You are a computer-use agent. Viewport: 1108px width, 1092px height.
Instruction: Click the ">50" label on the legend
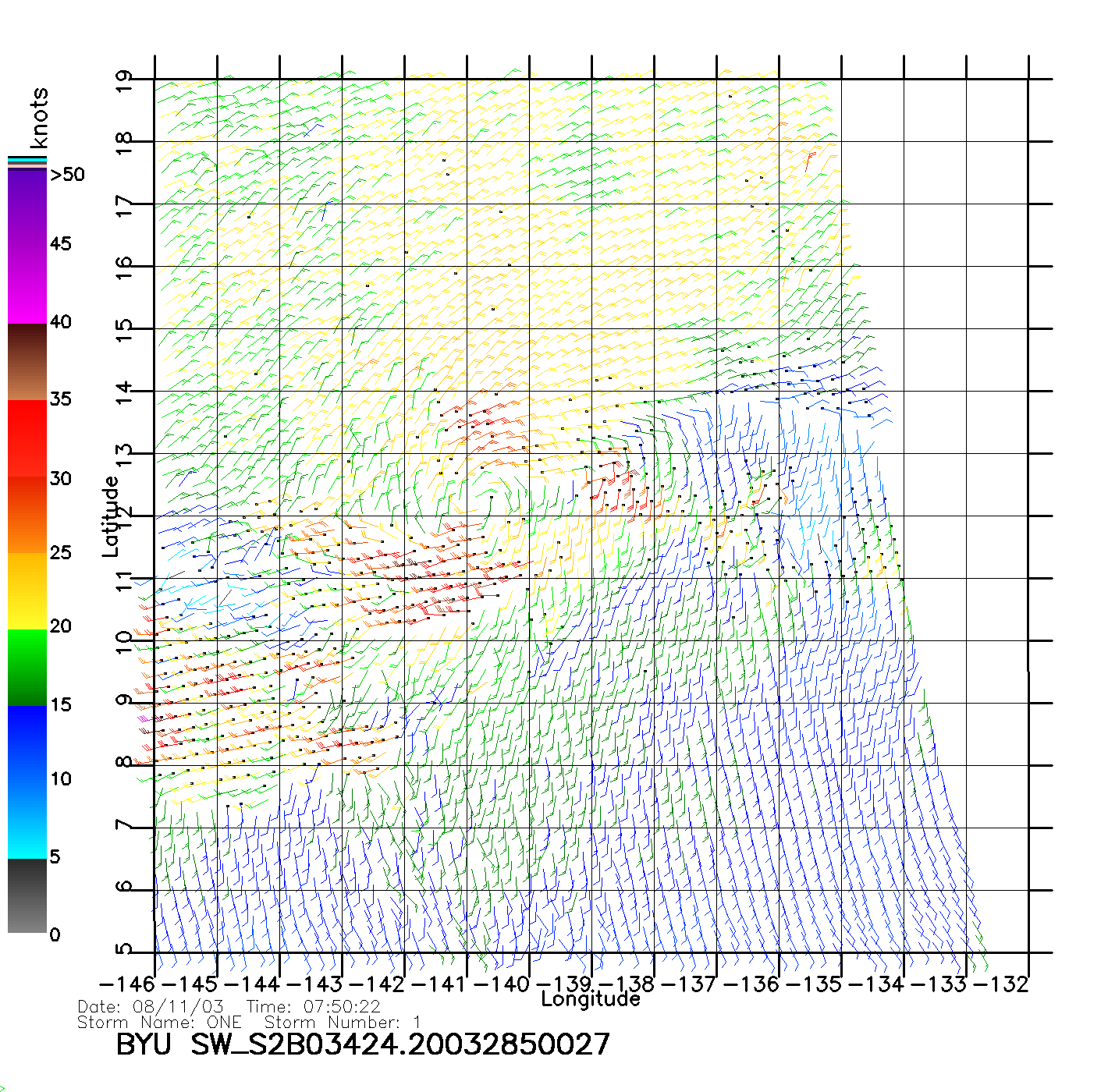[x=67, y=175]
